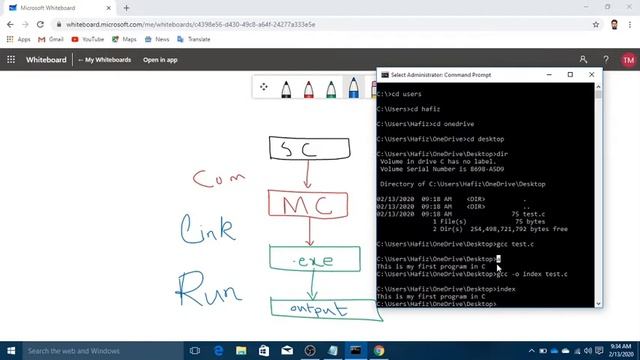Open the Office app launcher grid
The width and height of the screenshot is (640, 360).
(x=11, y=60)
